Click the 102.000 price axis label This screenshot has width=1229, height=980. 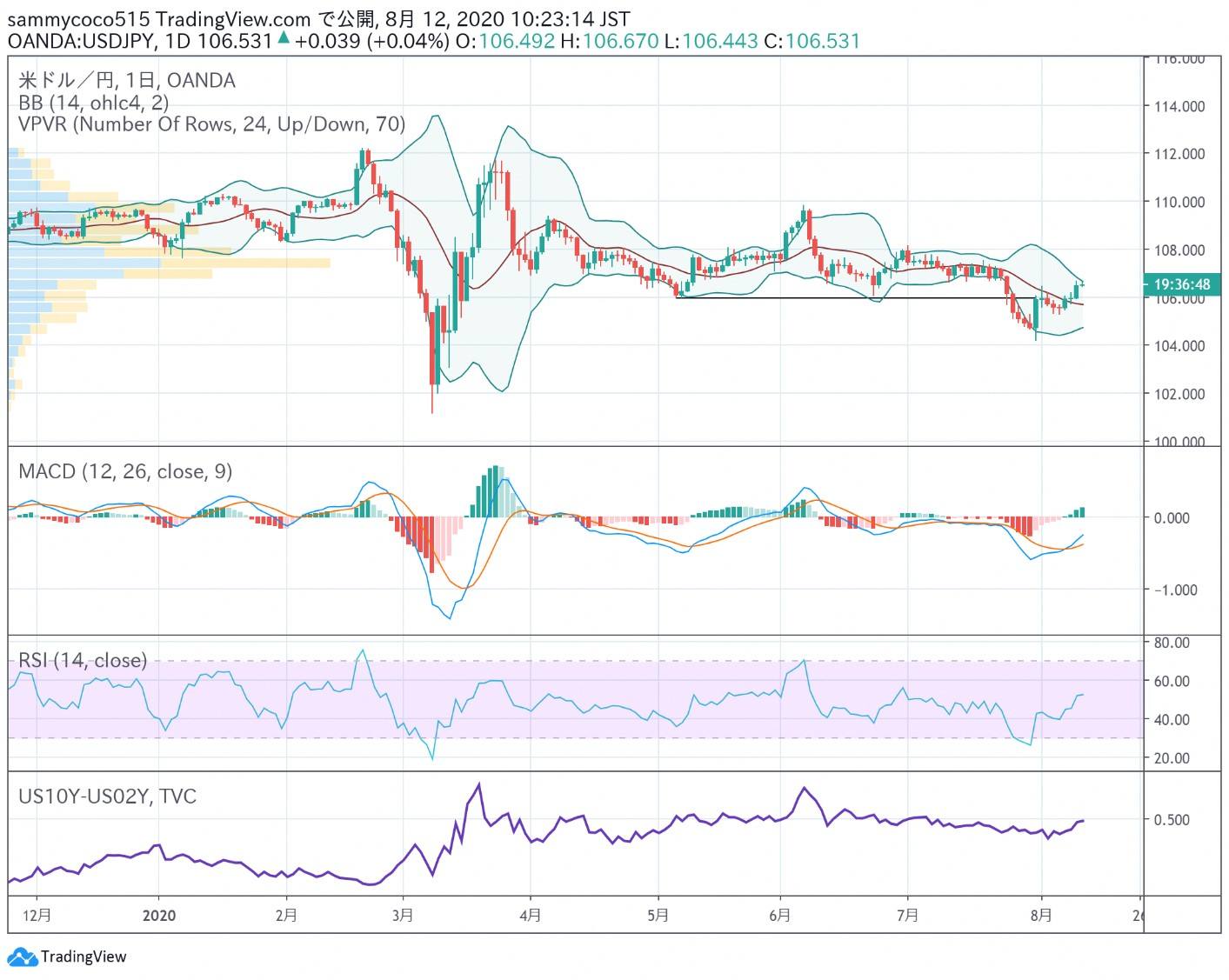pyautogui.click(x=1180, y=393)
